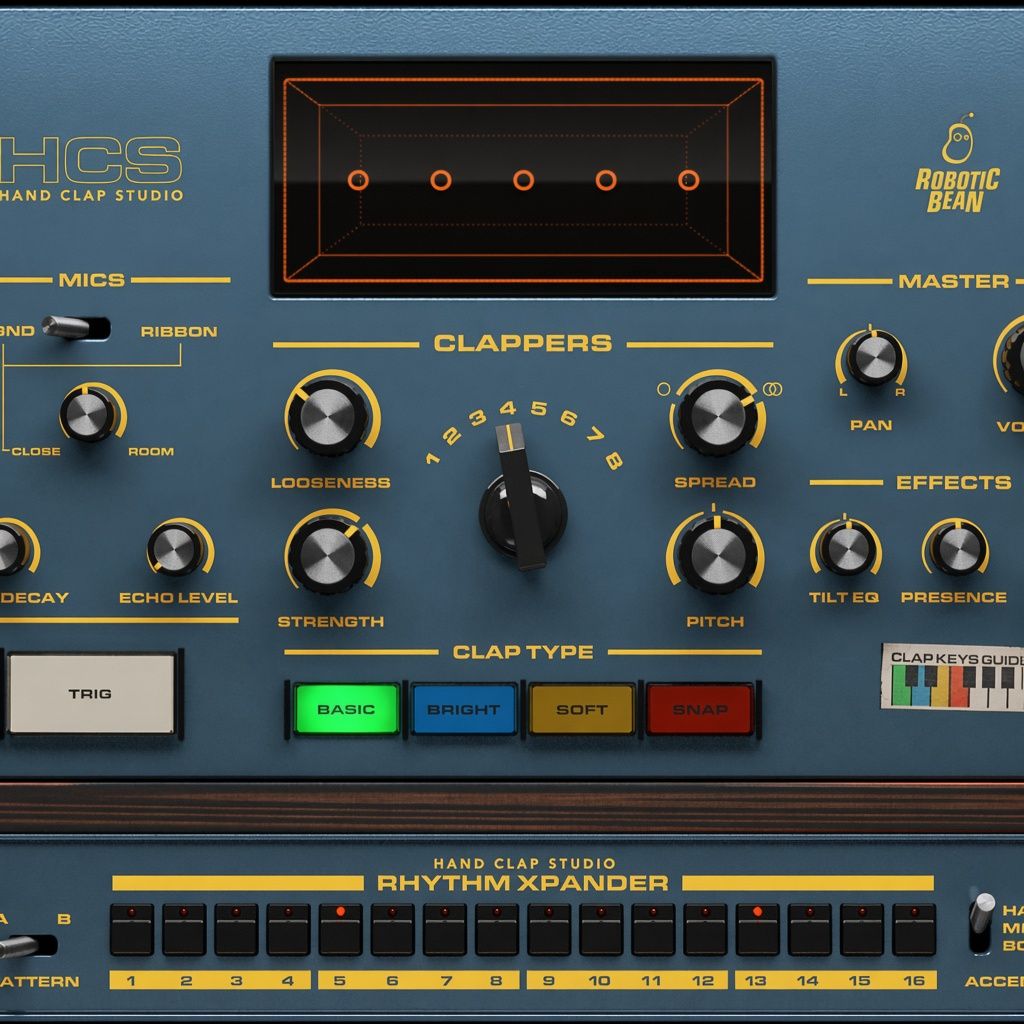Set clappers count to 3

pos(478,417)
